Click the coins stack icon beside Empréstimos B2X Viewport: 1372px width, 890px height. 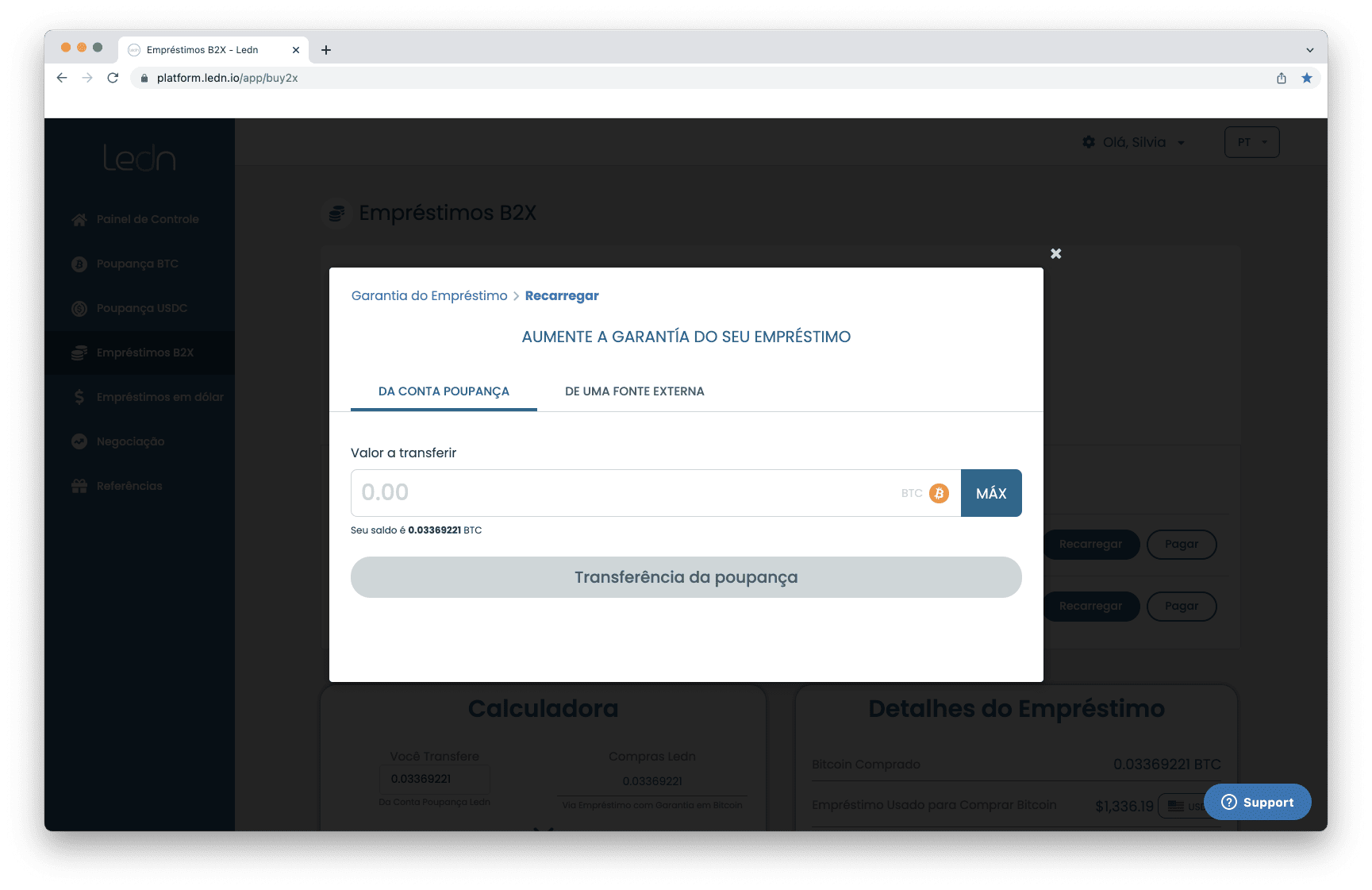[79, 353]
